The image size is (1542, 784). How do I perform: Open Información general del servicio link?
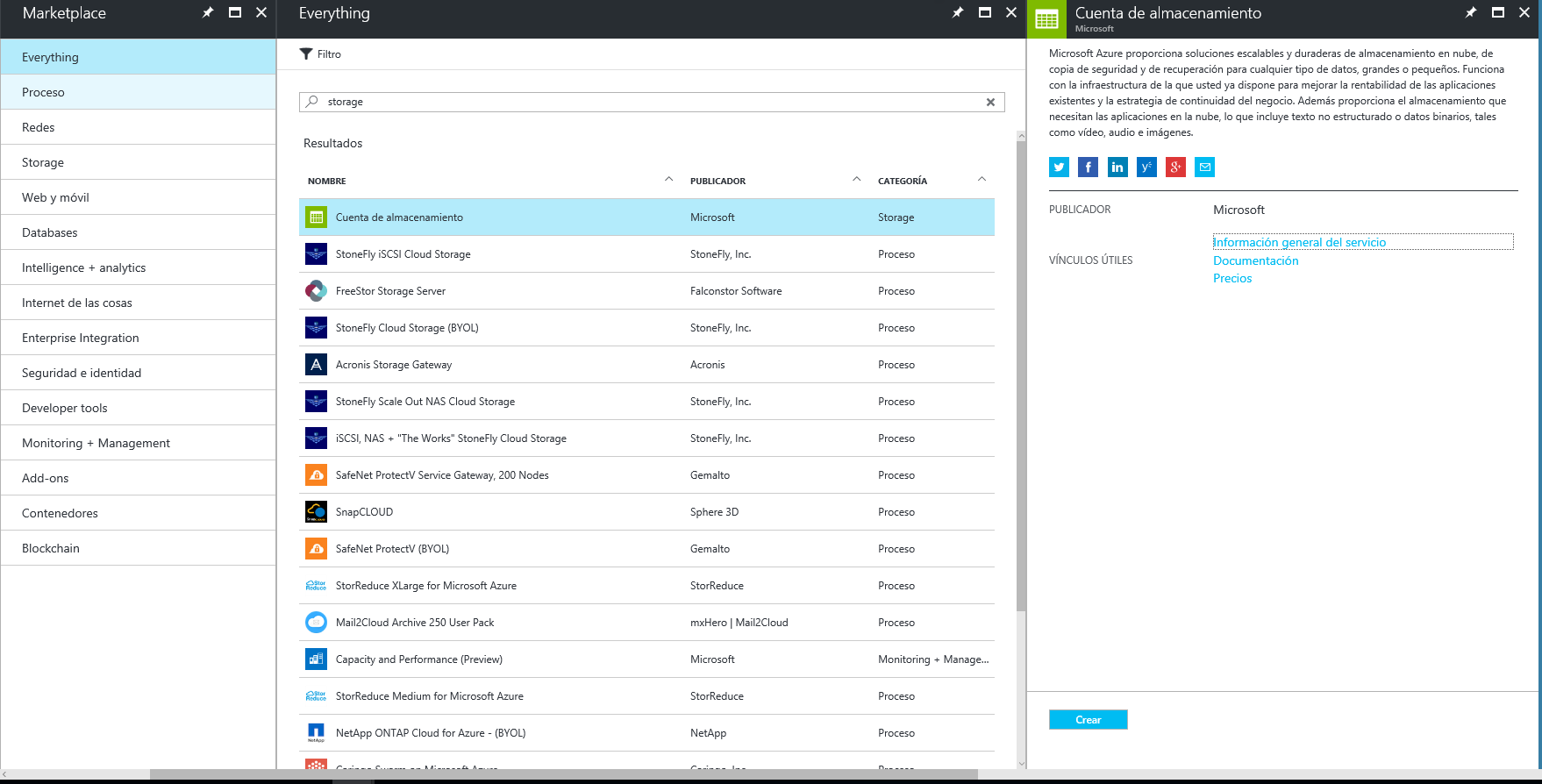click(1299, 243)
